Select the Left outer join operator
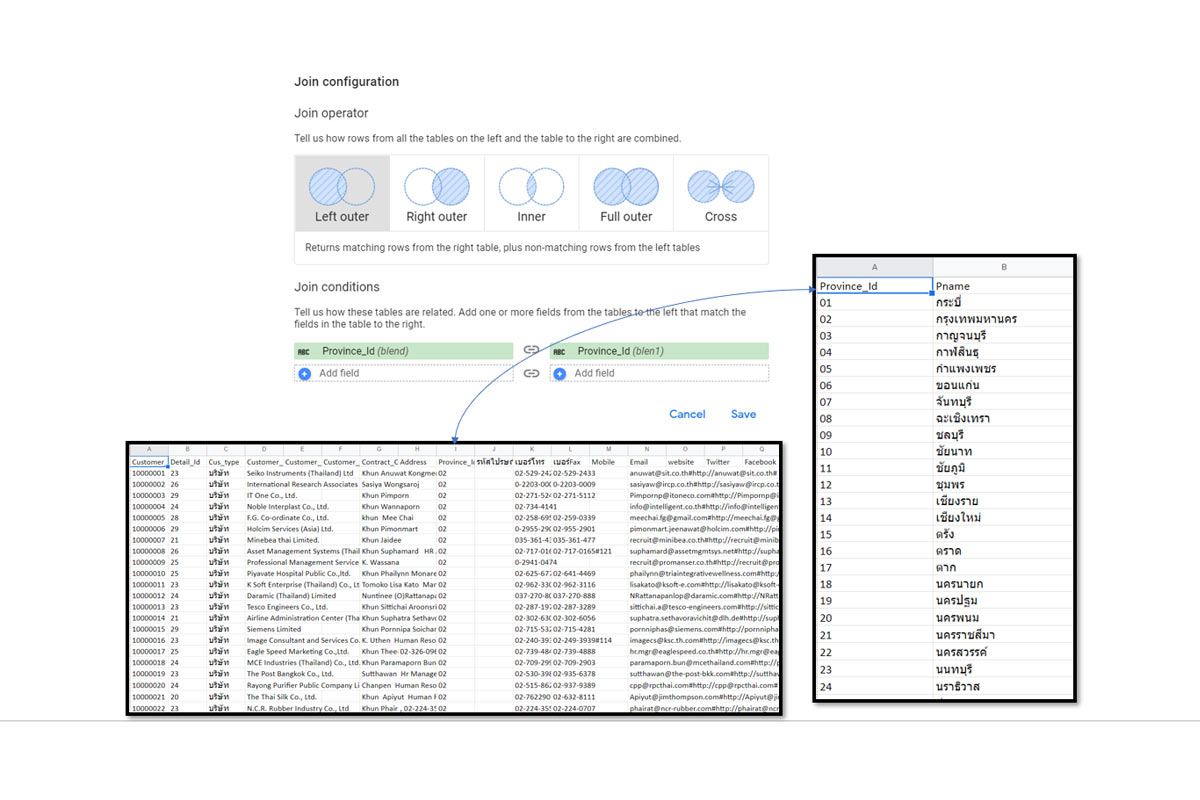The width and height of the screenshot is (1200, 800). pos(342,194)
